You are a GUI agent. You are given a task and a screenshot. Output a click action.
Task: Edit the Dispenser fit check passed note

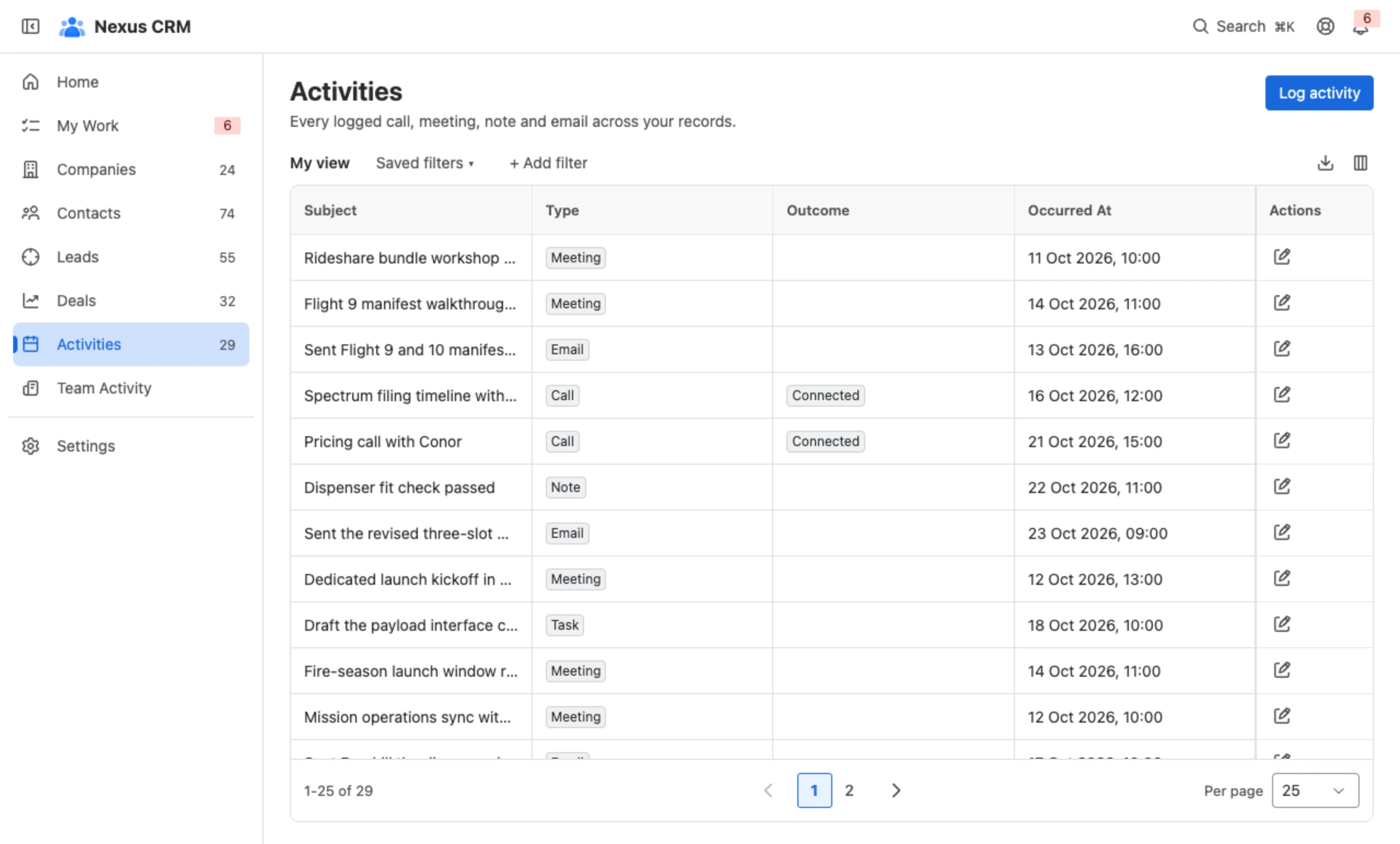(1282, 487)
